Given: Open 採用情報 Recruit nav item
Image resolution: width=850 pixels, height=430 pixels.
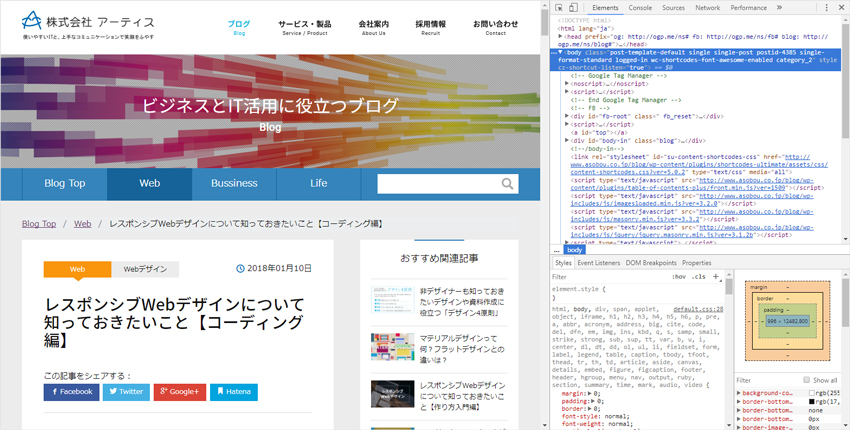Looking at the screenshot, I should [x=430, y=27].
